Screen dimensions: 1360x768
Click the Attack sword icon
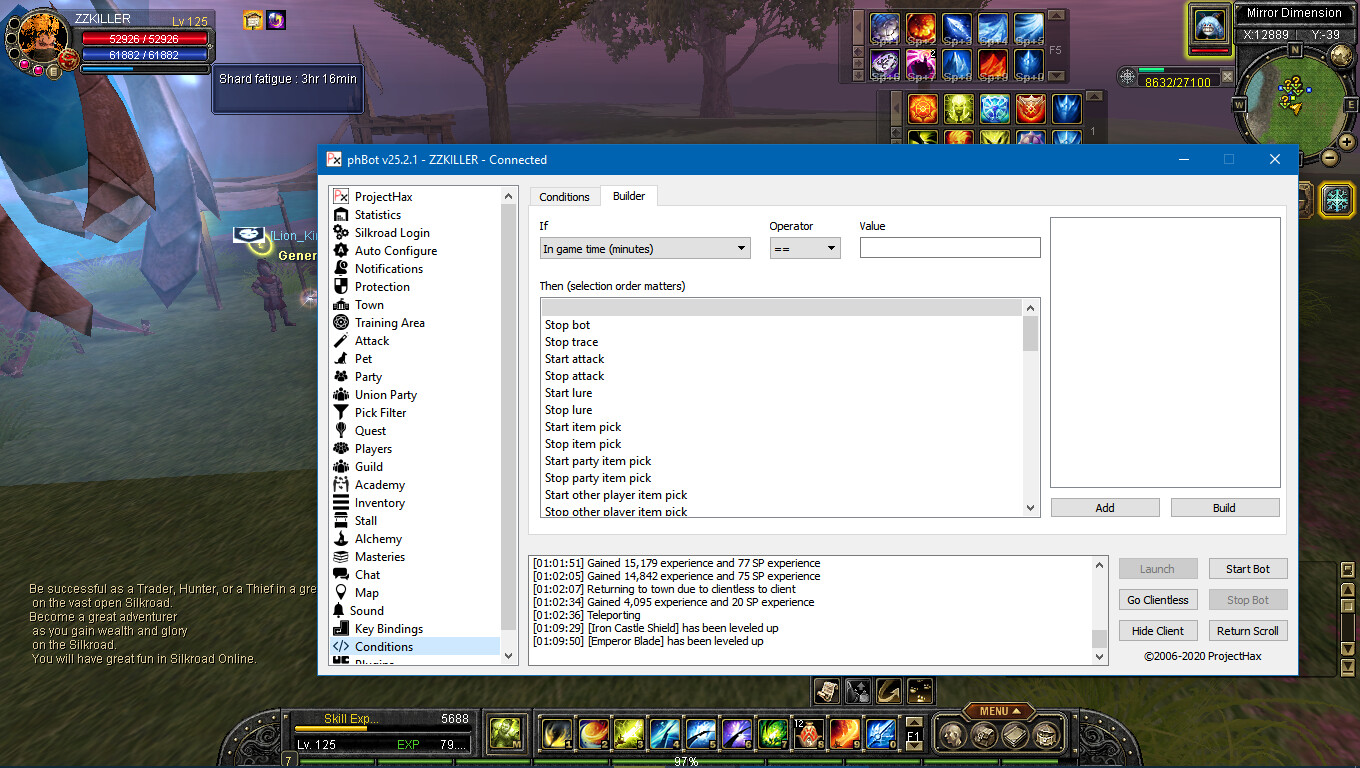(x=341, y=341)
